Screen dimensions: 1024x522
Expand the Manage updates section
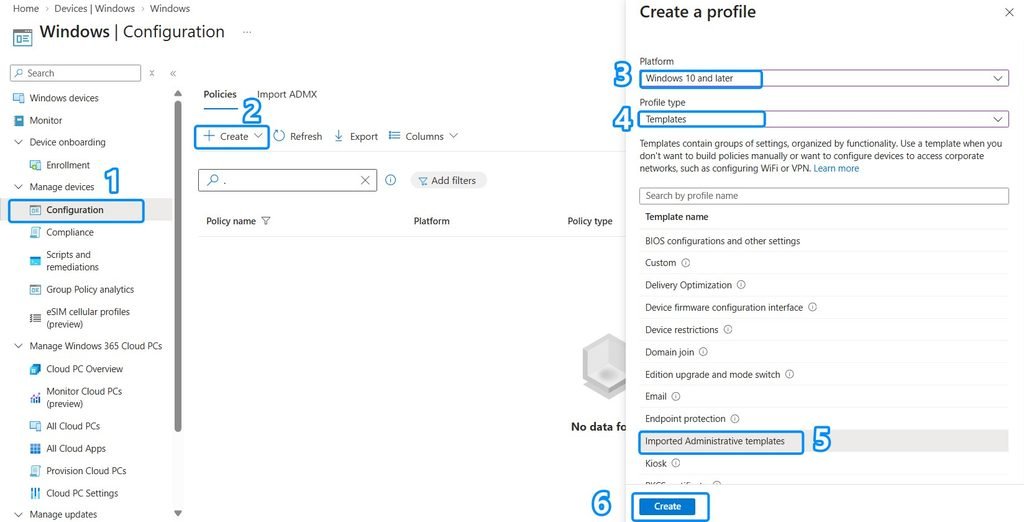tap(18, 515)
